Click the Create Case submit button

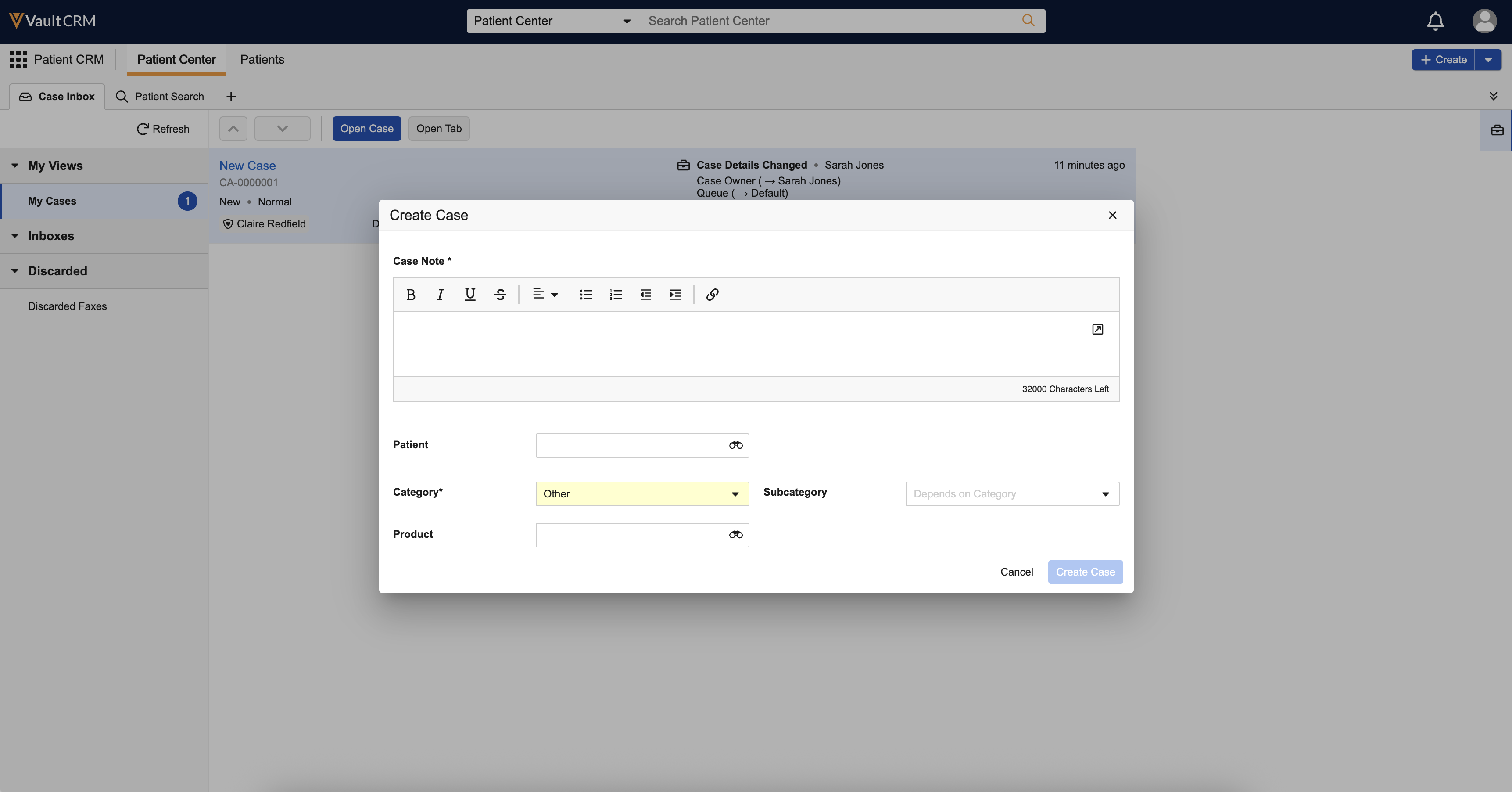tap(1085, 572)
